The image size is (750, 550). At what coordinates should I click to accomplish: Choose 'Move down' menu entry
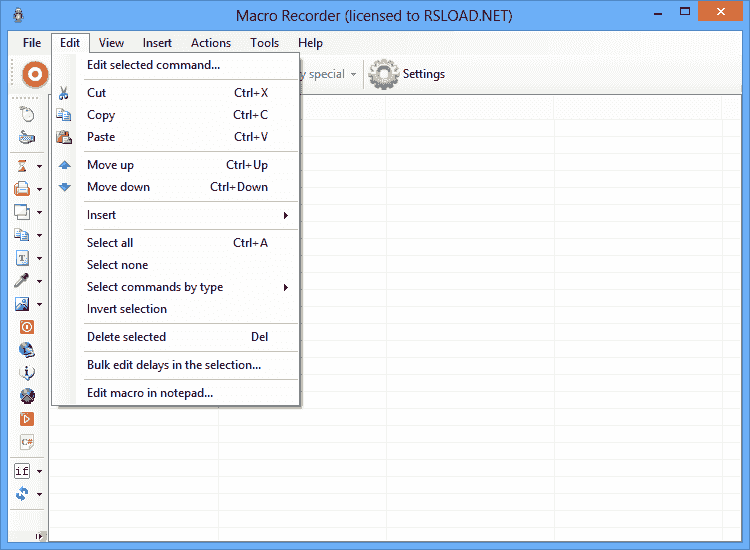(176, 187)
